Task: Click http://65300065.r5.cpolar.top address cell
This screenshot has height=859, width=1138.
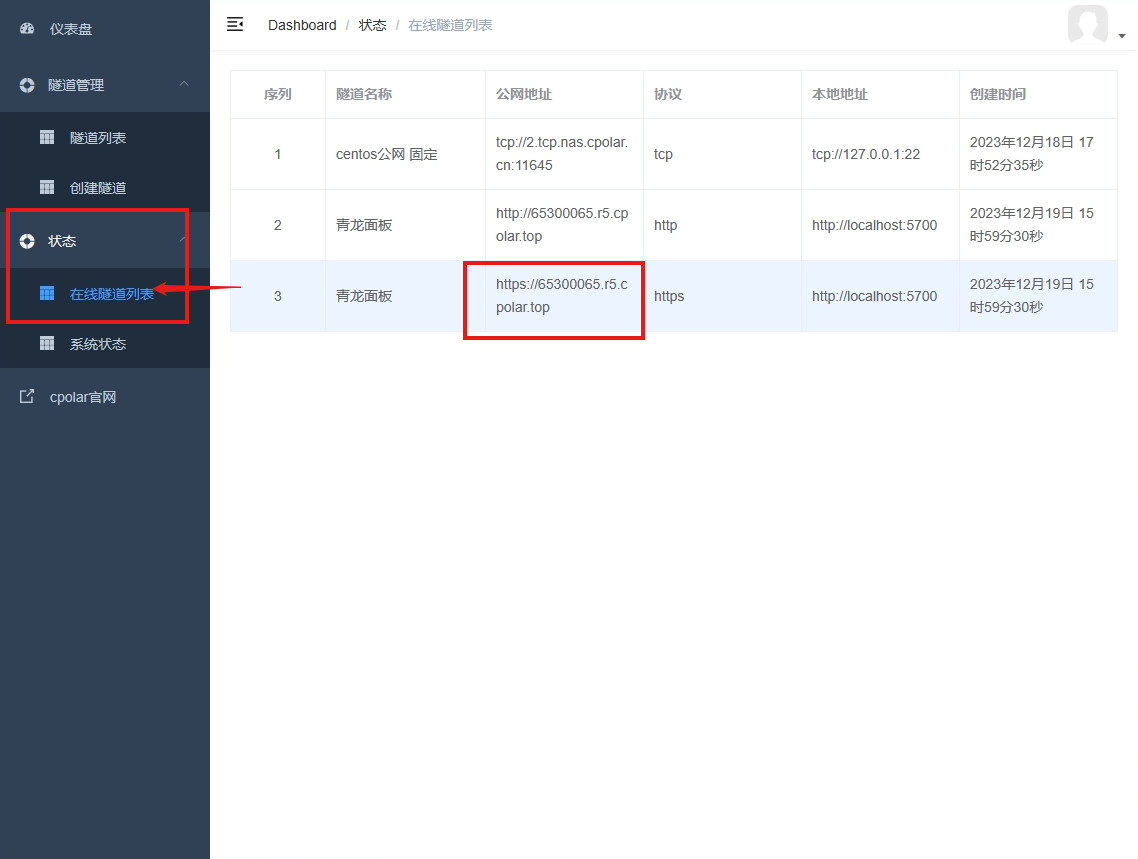Action: 564,225
